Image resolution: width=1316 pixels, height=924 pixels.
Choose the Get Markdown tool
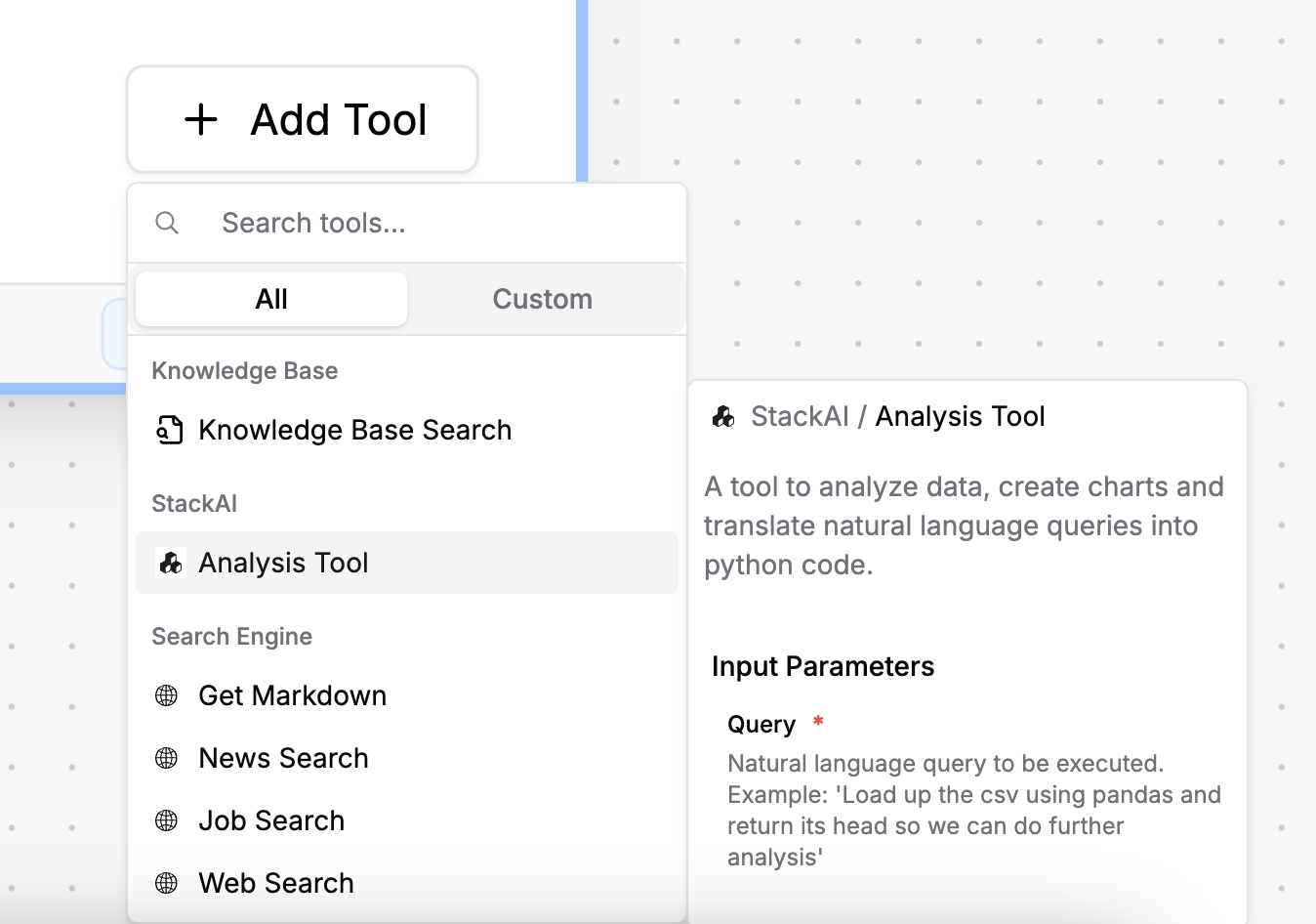(x=407, y=695)
